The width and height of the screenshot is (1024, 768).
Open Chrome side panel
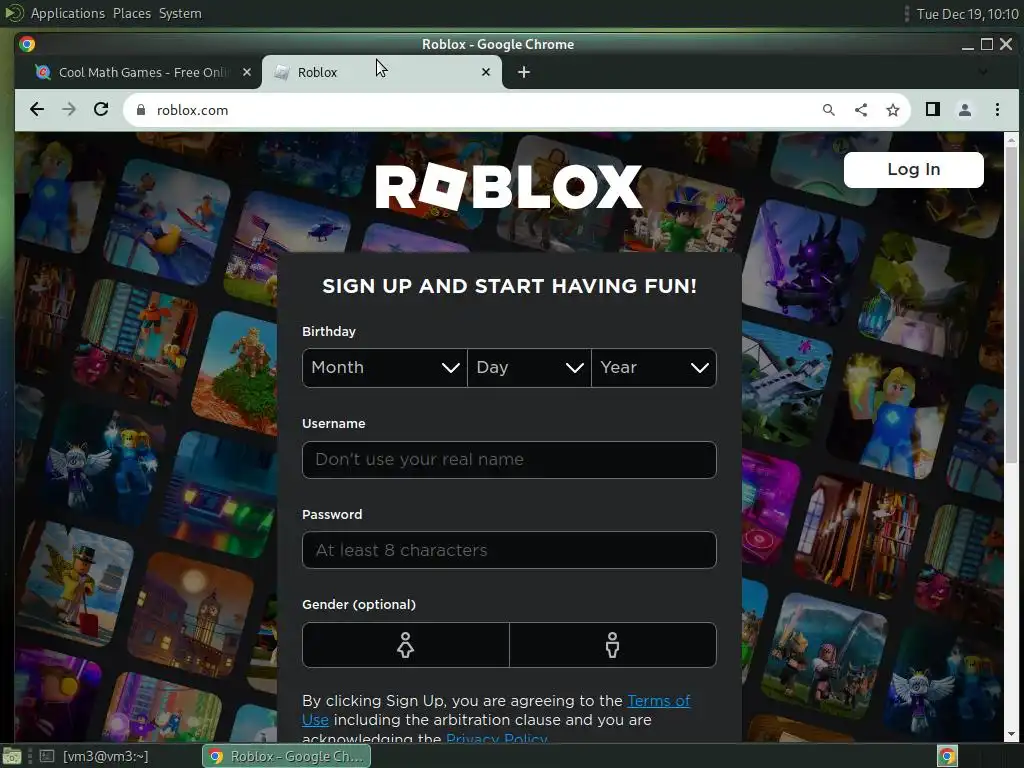click(933, 110)
